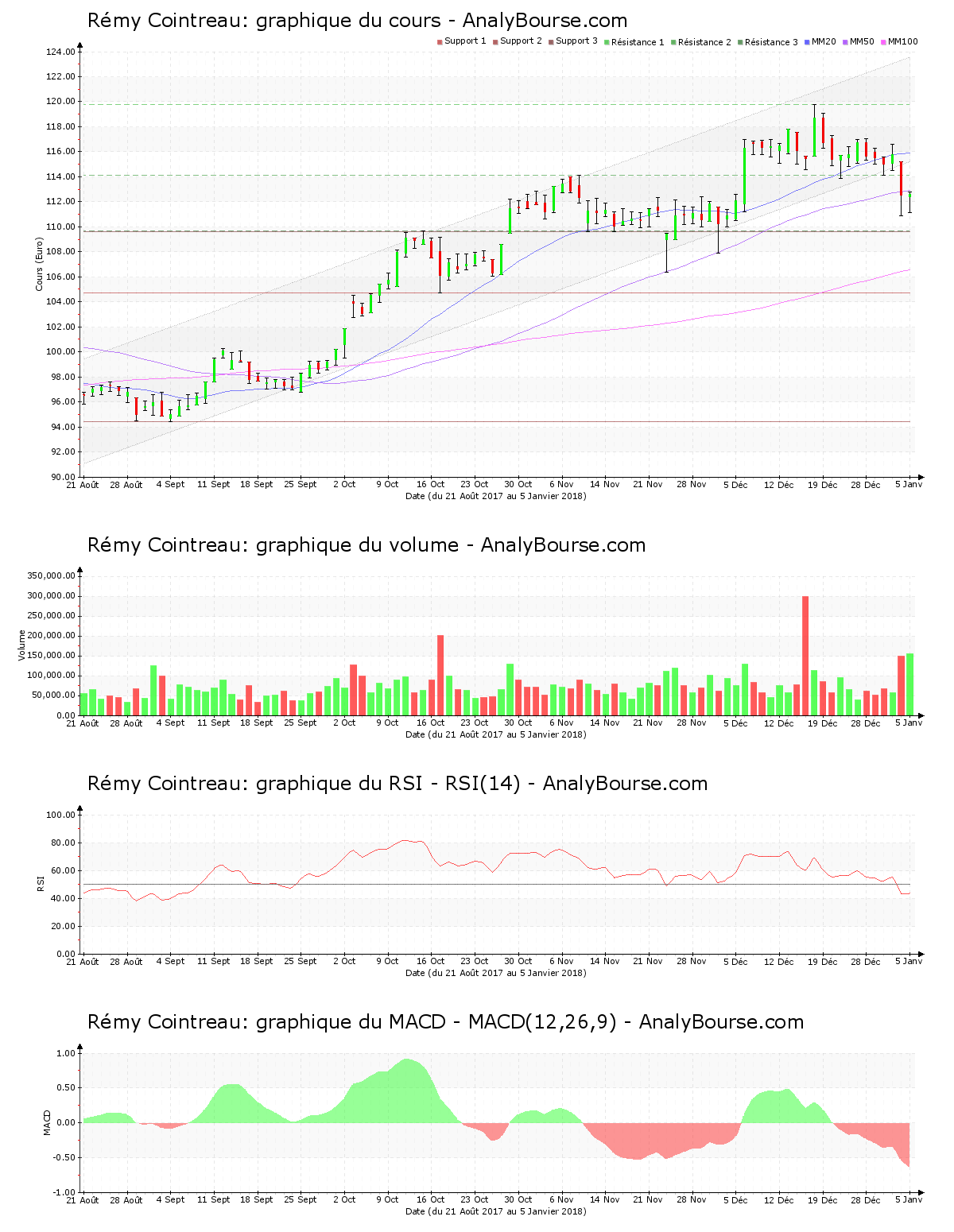This screenshot has height=1232, width=954.
Task: Click the -0.50 tick on MACD chart
Action: [64, 1157]
